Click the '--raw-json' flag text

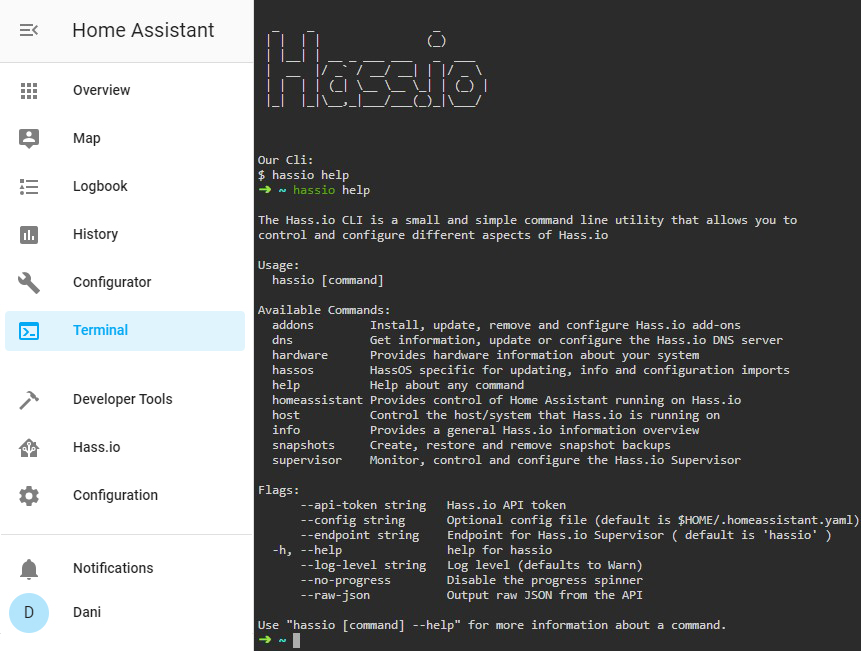coord(335,595)
